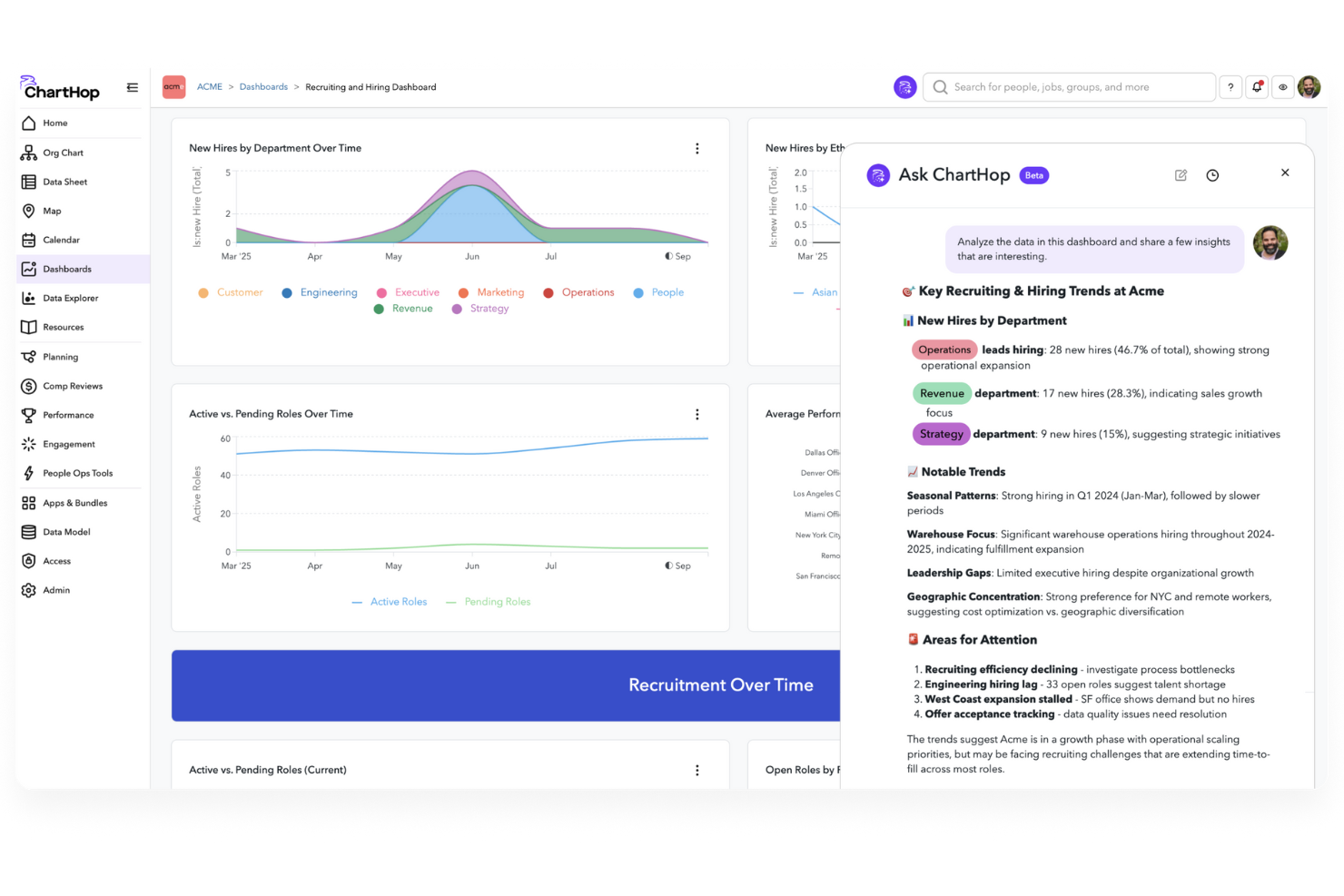Screen dimensions: 1344x896
Task: Open the Engagement section
Action: coord(68,444)
